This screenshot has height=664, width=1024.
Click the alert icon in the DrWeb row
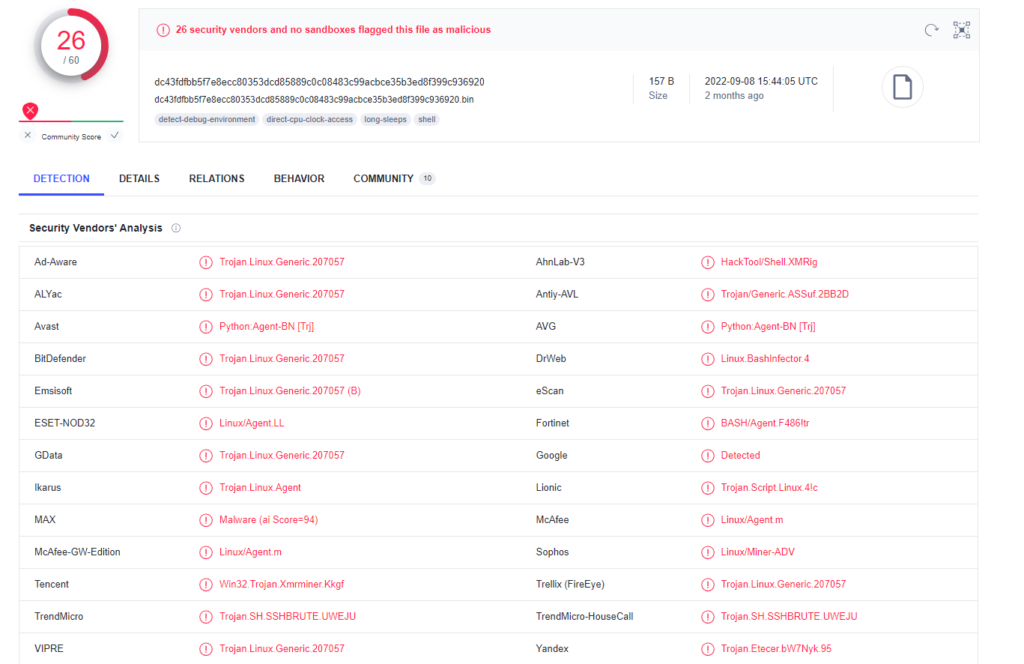pyautogui.click(x=707, y=359)
